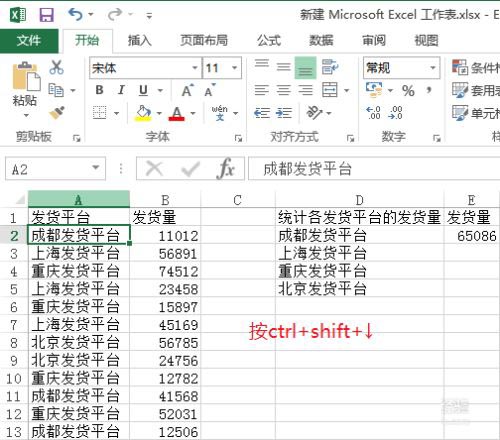Expand the 粘贴 paste options arrow
500x440 pixels.
[26, 116]
